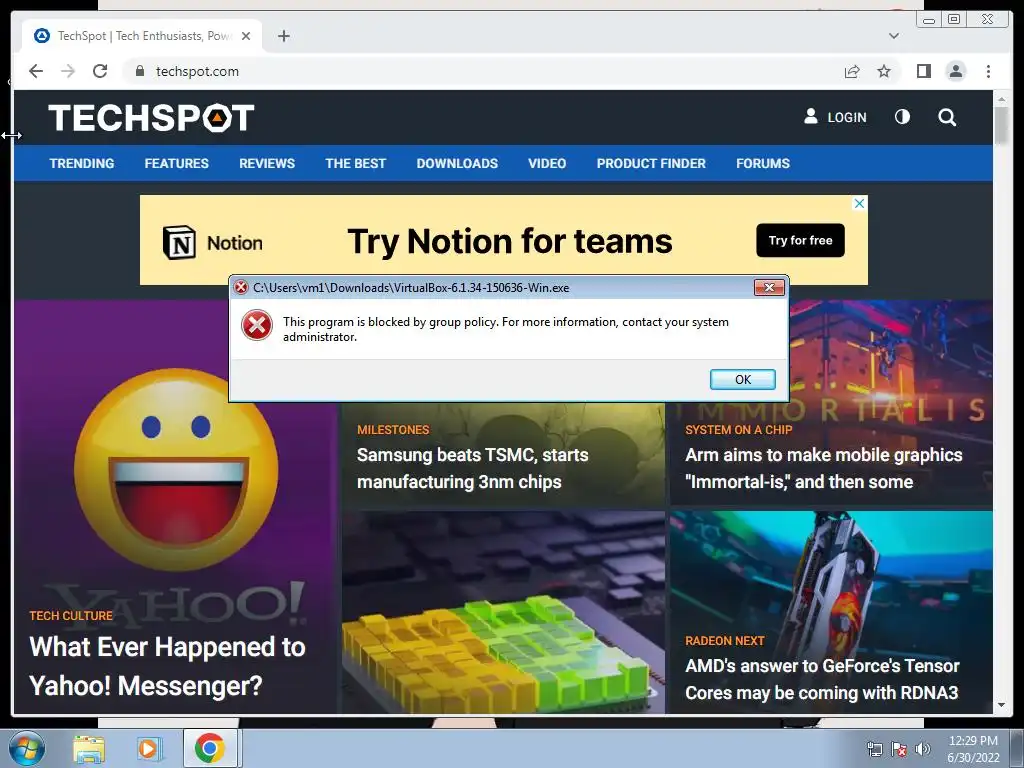The height and width of the screenshot is (768, 1024).
Task: Click the MILESTONES category label
Action: point(393,430)
